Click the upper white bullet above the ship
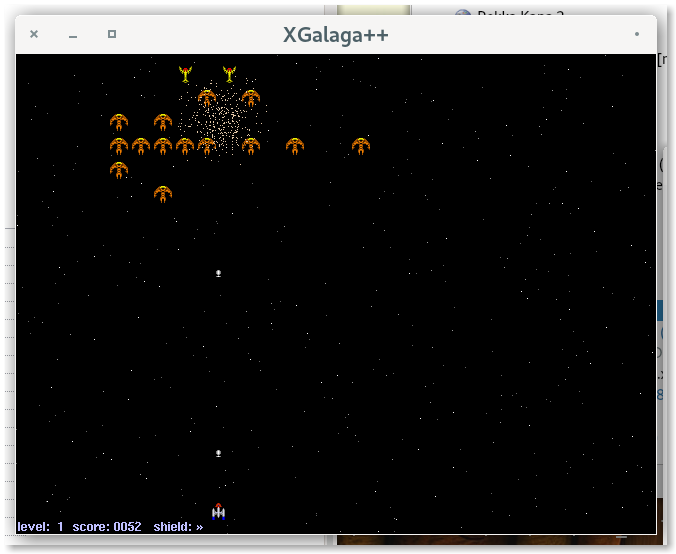The height and width of the screenshot is (554, 676). (219, 273)
